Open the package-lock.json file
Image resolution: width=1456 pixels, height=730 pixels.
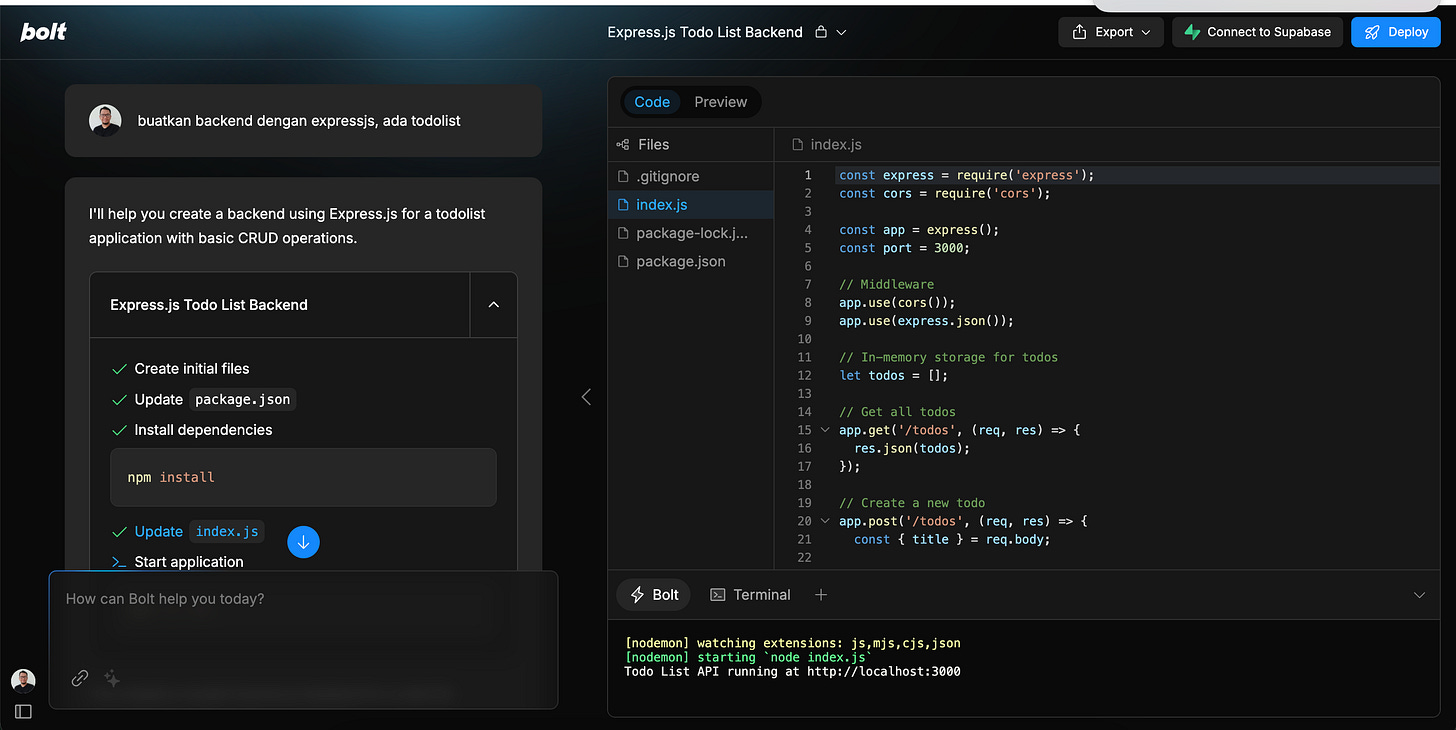pos(691,233)
